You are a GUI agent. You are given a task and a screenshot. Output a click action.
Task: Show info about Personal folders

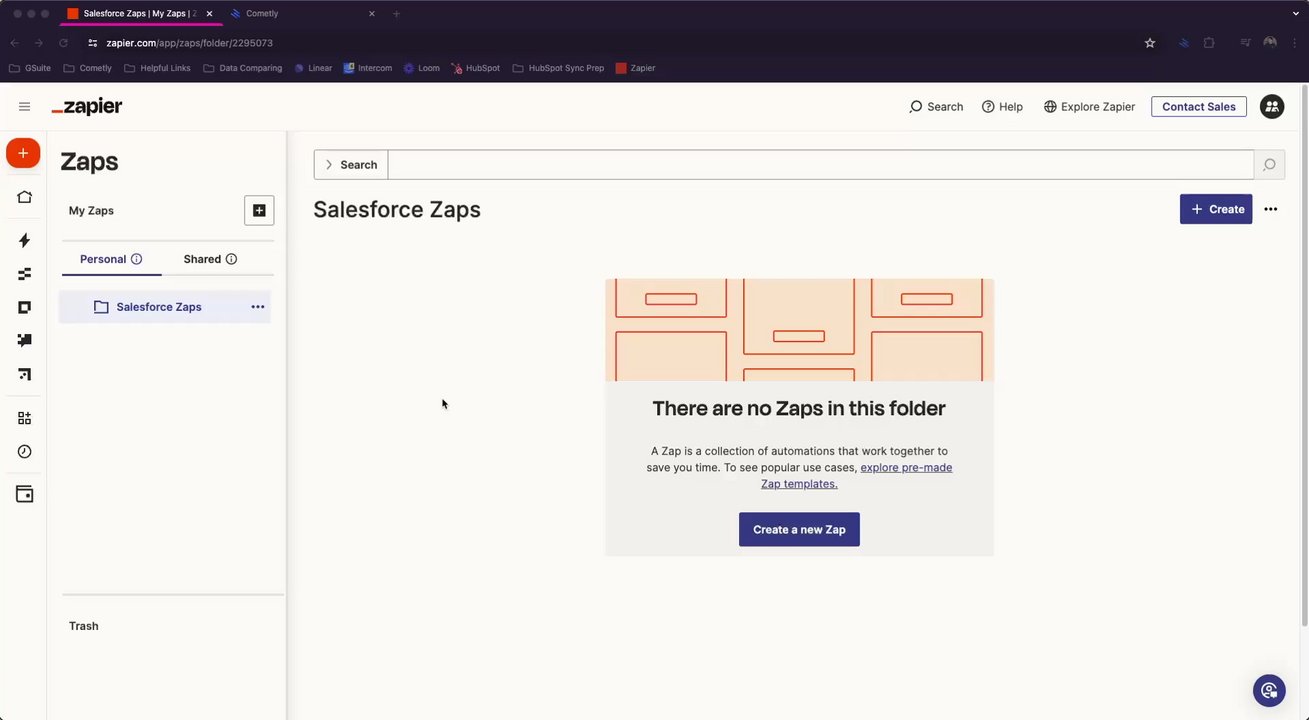coord(137,259)
